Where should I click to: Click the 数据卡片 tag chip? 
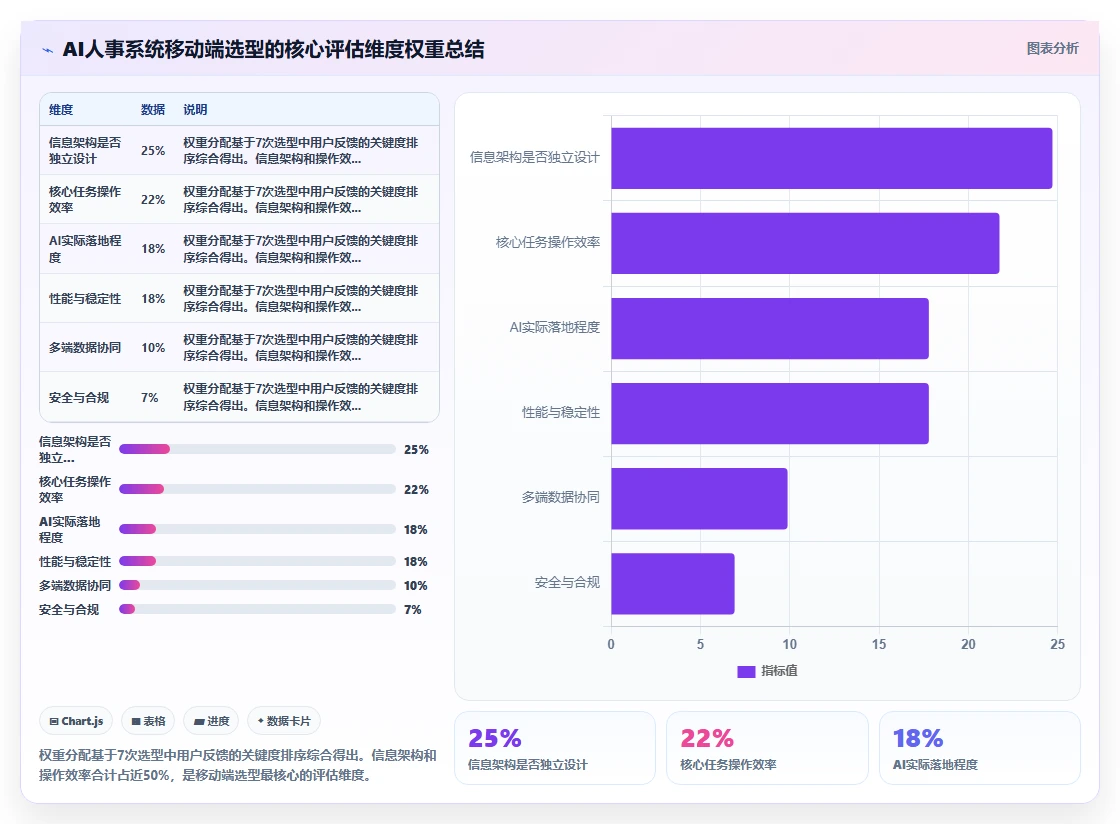click(x=284, y=721)
